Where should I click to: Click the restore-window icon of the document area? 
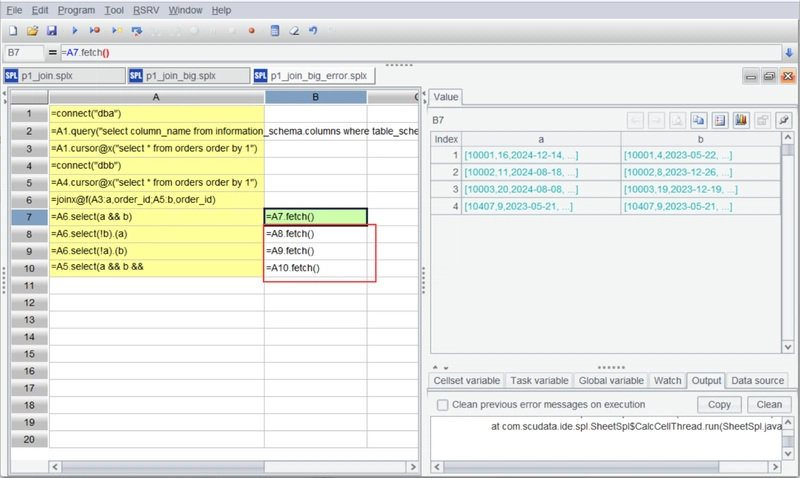pyautogui.click(x=769, y=77)
